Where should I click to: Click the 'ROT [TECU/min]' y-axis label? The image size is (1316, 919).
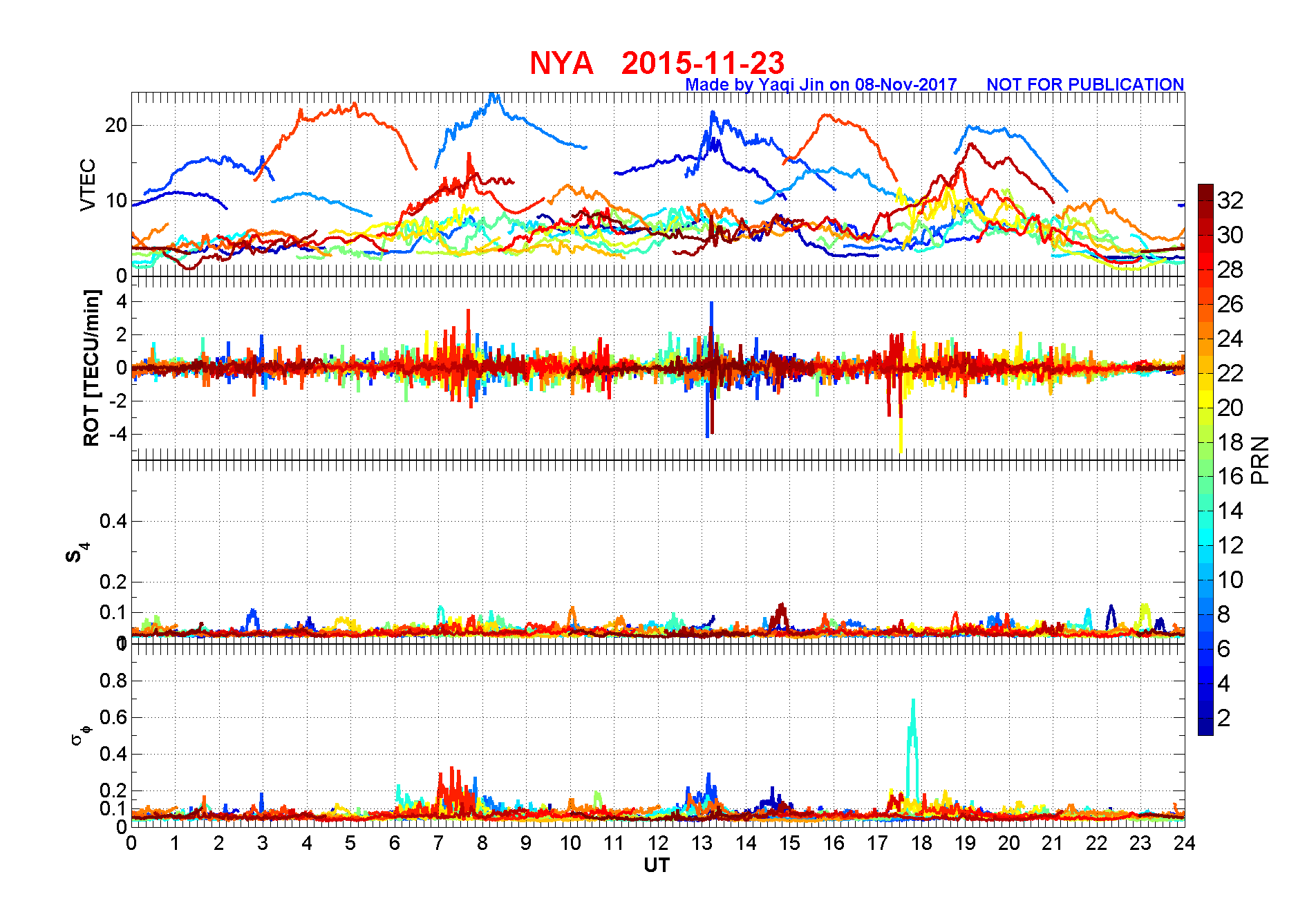click(x=91, y=368)
